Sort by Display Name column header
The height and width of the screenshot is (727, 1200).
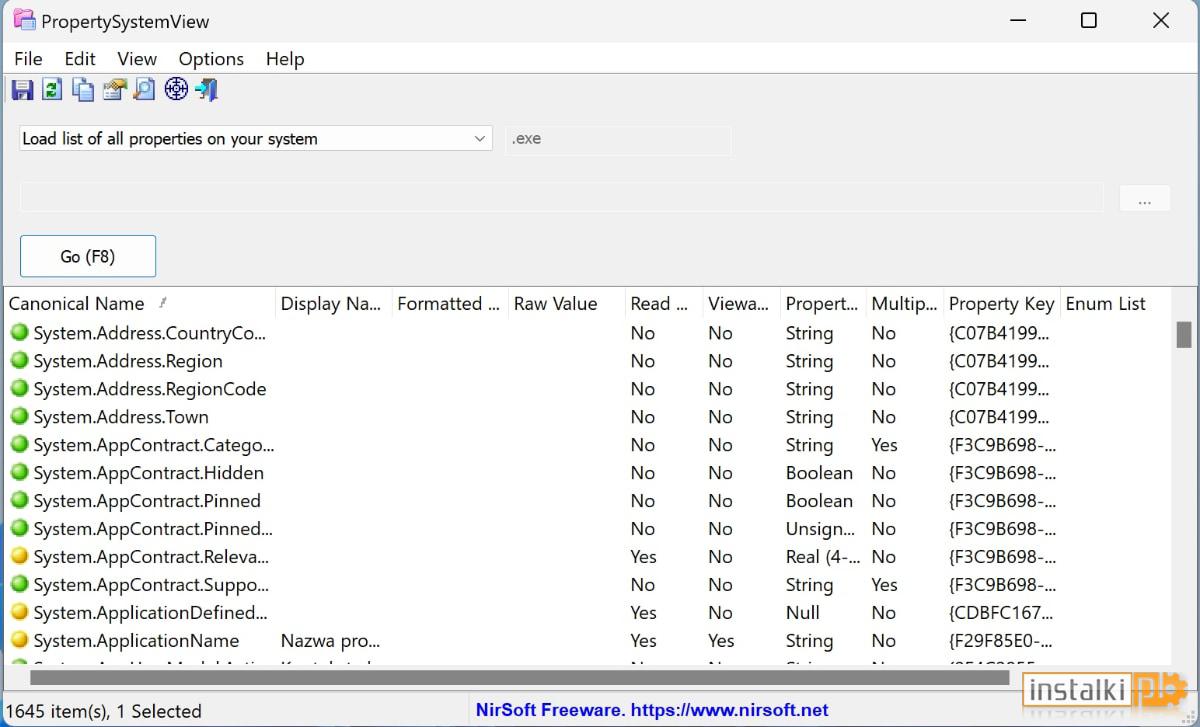(x=334, y=304)
